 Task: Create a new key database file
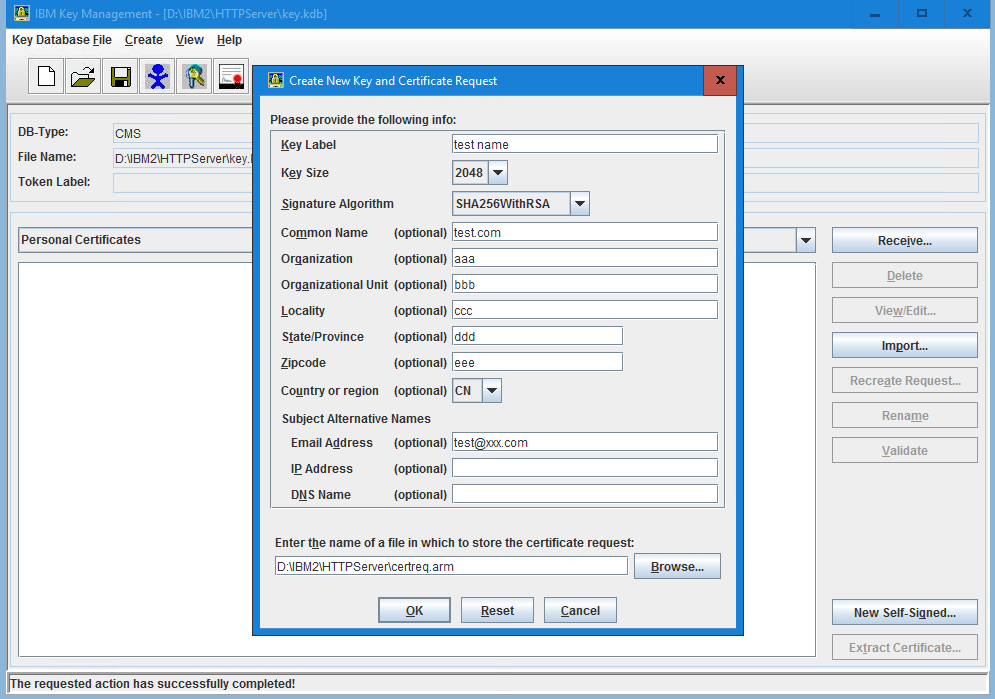click(45, 76)
